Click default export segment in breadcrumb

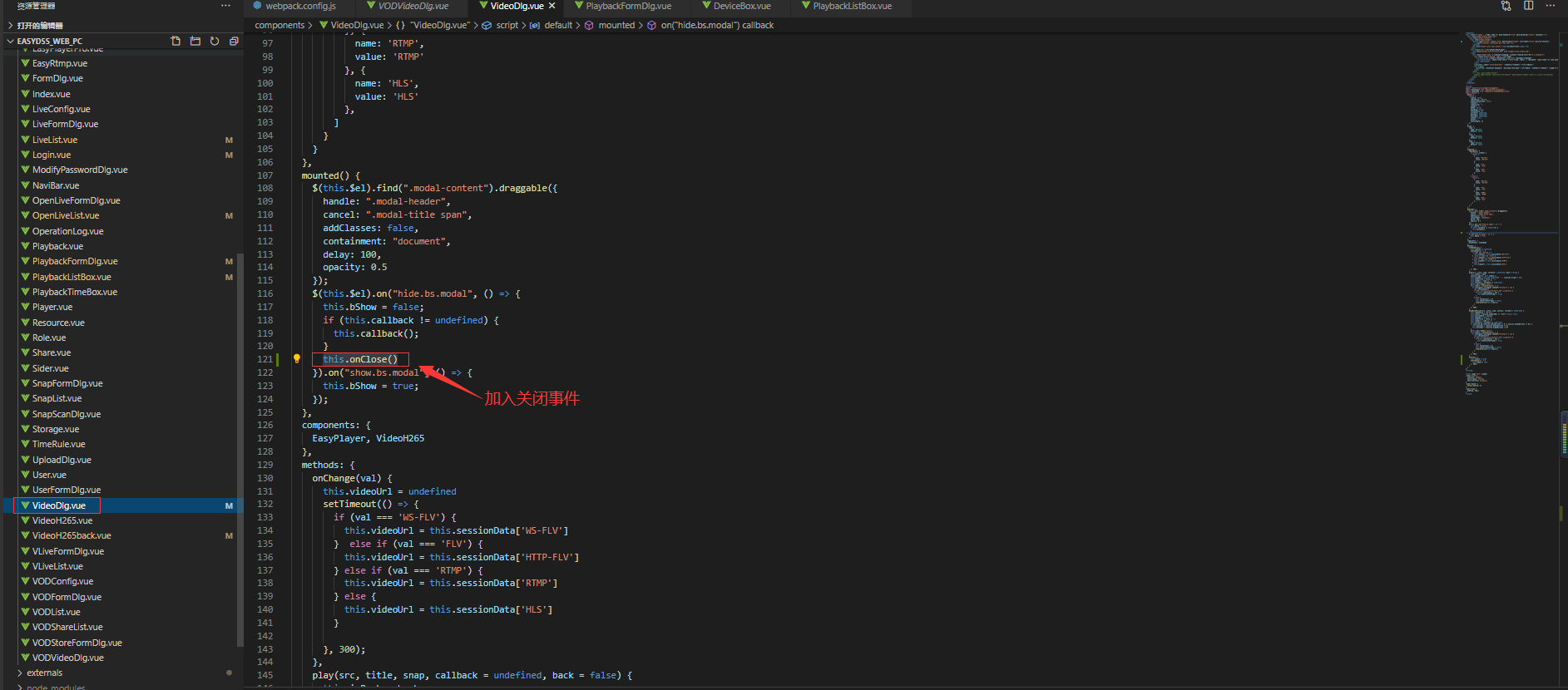(558, 25)
